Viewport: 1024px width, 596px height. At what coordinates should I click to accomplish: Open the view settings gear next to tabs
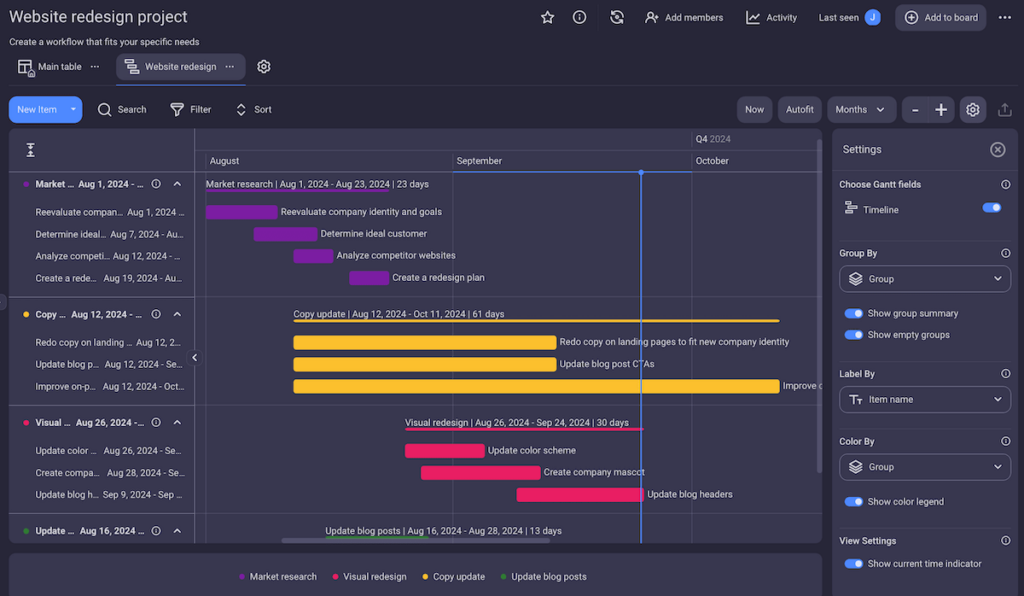(264, 67)
